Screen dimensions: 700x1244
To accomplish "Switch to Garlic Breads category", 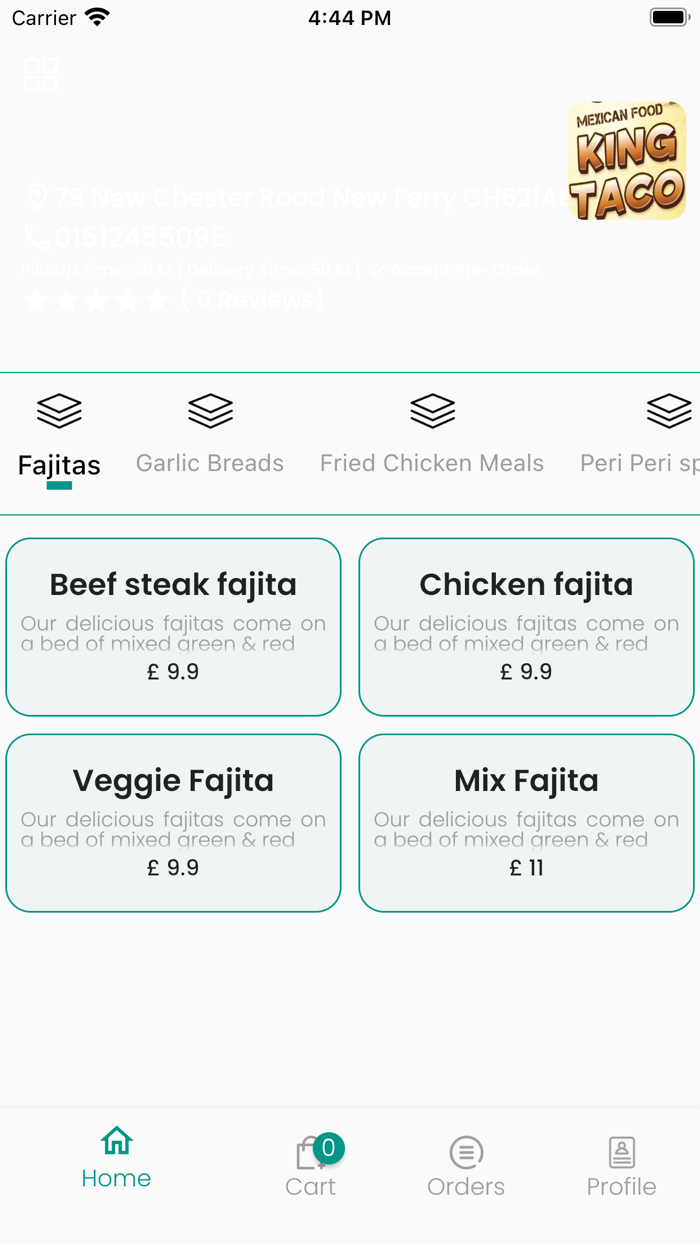I will pos(210,463).
